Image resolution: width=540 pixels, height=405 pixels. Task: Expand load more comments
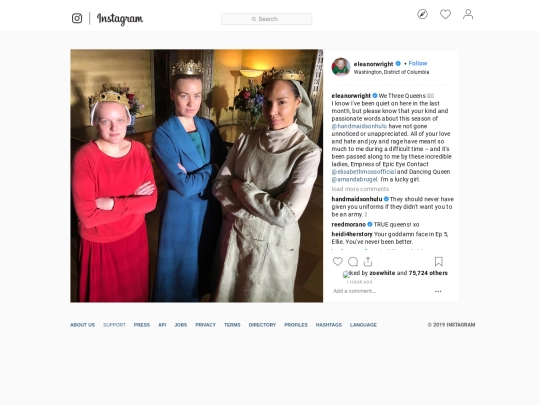click(360, 189)
